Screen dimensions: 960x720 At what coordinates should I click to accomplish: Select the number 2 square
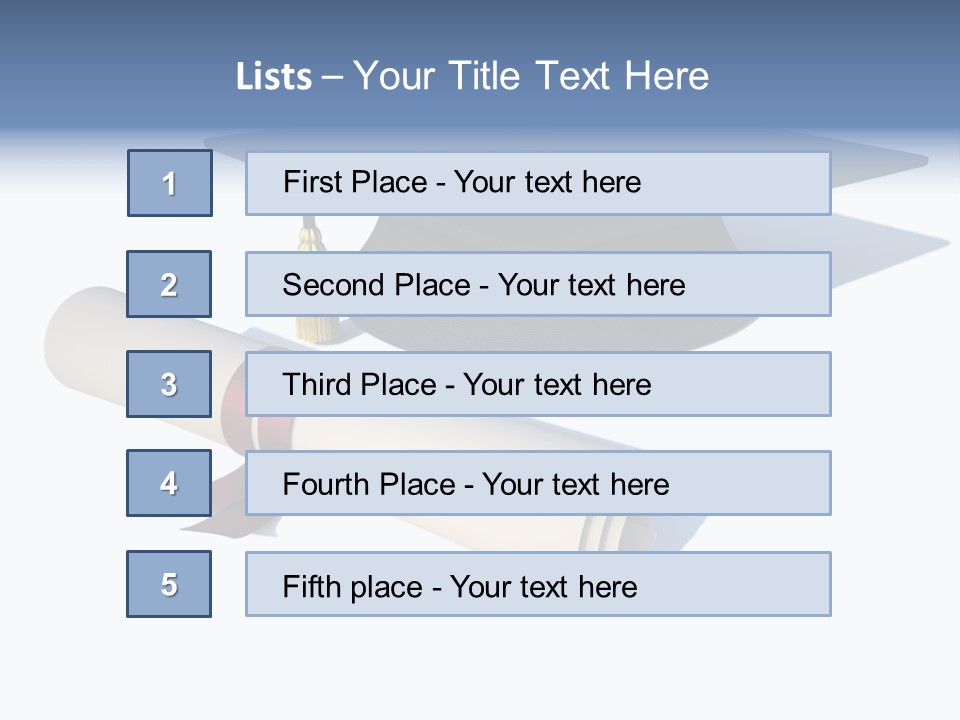pyautogui.click(x=170, y=284)
